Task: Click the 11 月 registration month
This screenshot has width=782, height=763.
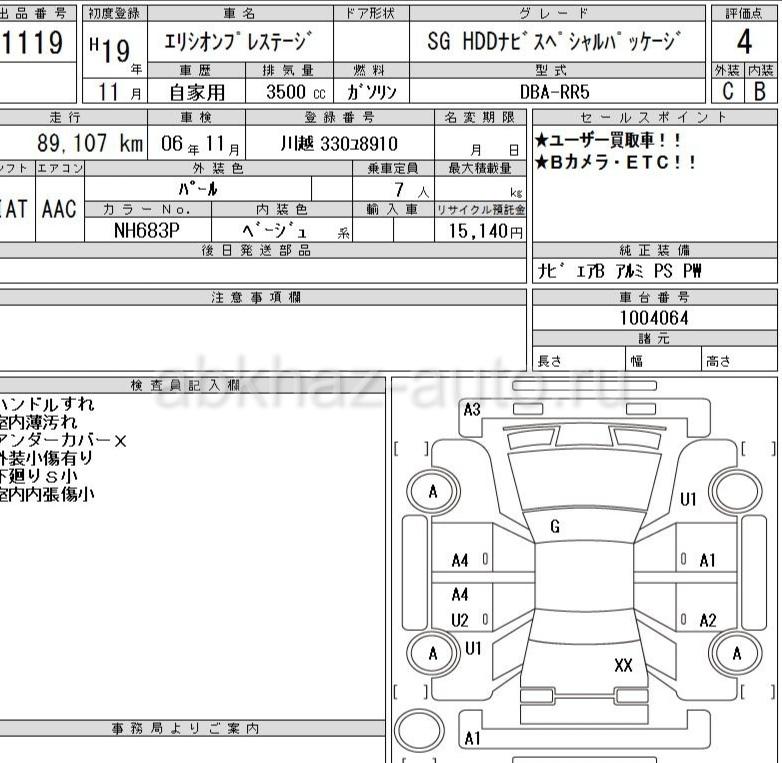Action: [x=120, y=92]
